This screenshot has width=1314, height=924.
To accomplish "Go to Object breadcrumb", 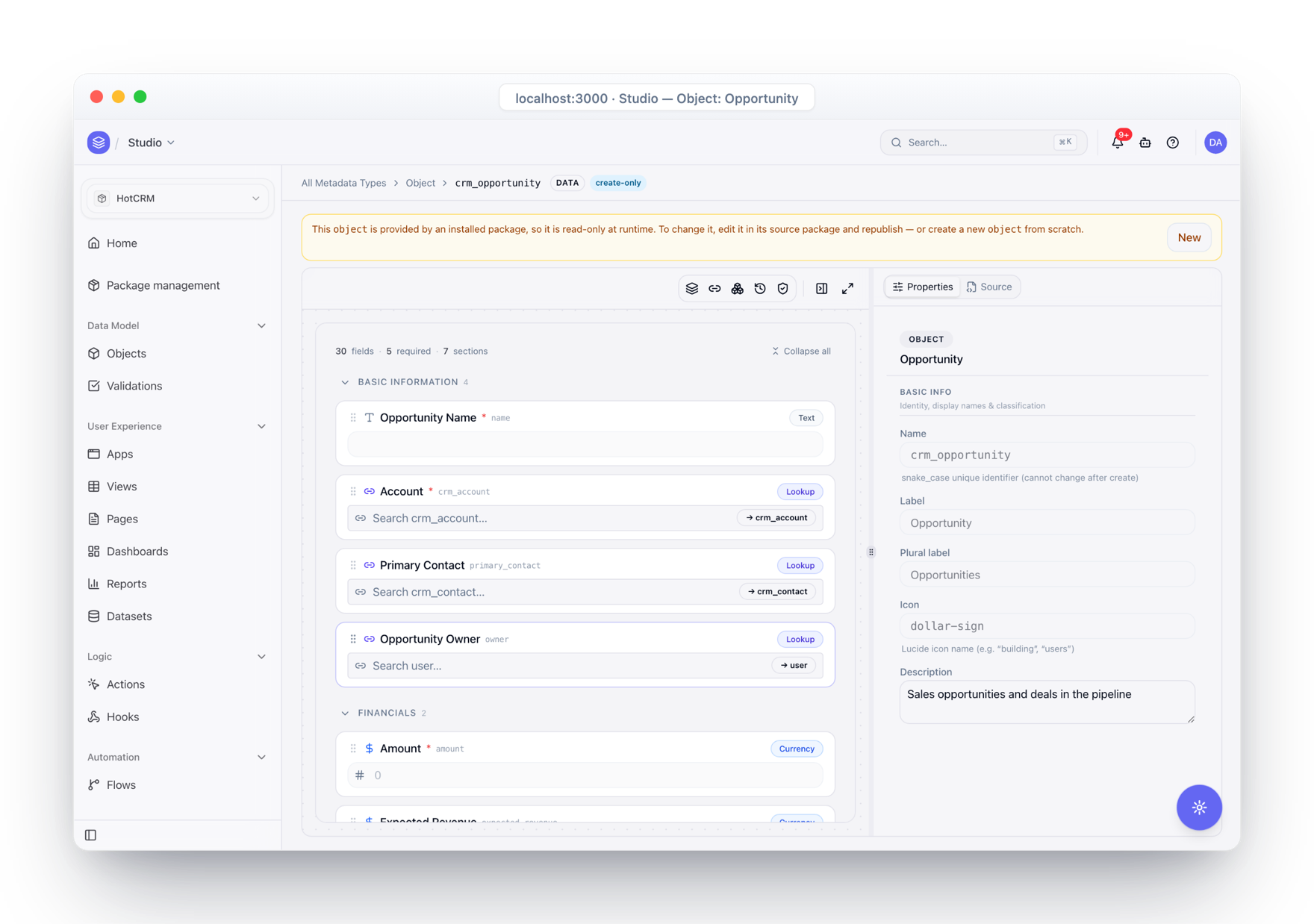I will pyautogui.click(x=420, y=183).
